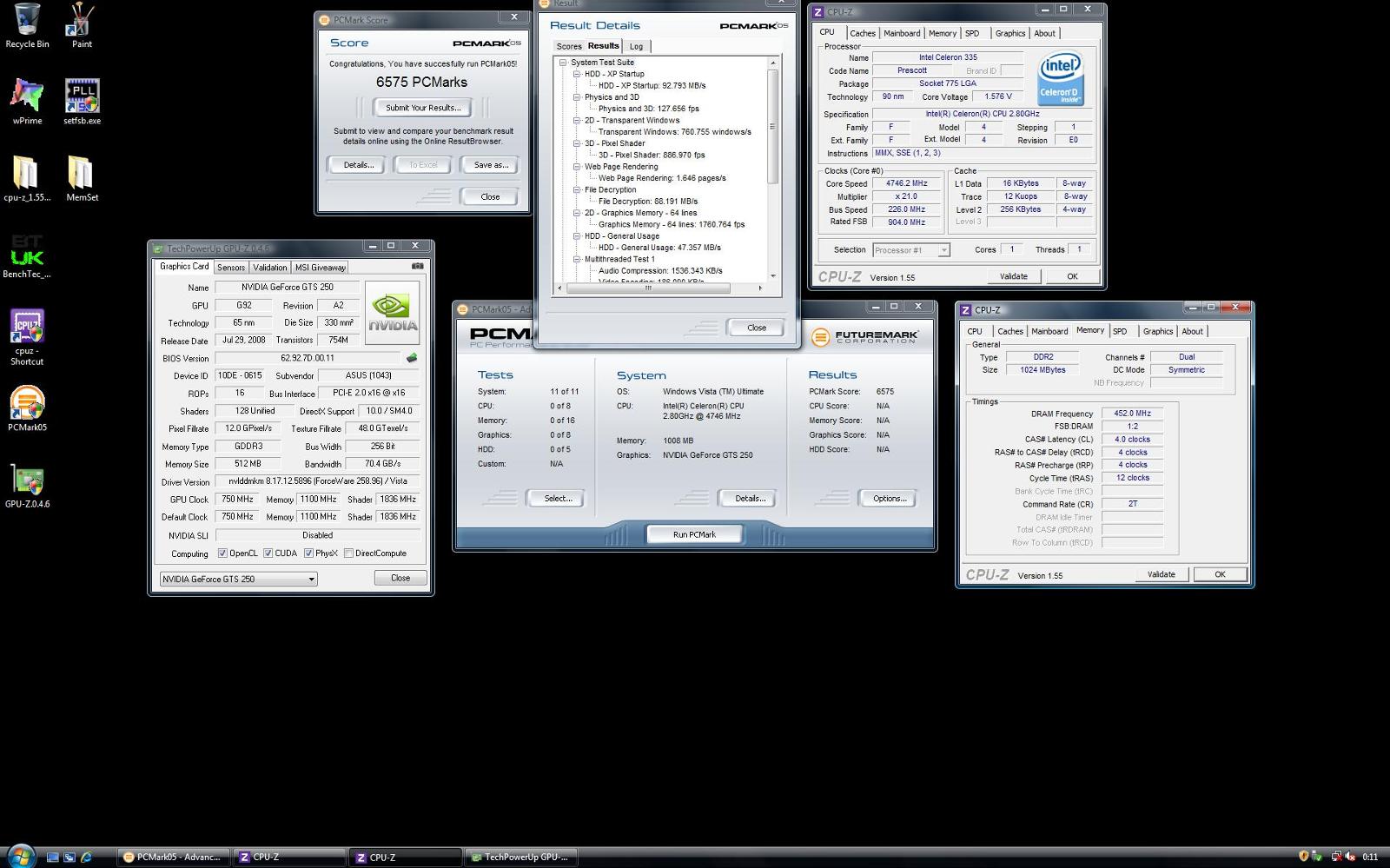This screenshot has height=868, width=1390.
Task: Collapse the System Test Suite tree node
Action: pyautogui.click(x=563, y=63)
